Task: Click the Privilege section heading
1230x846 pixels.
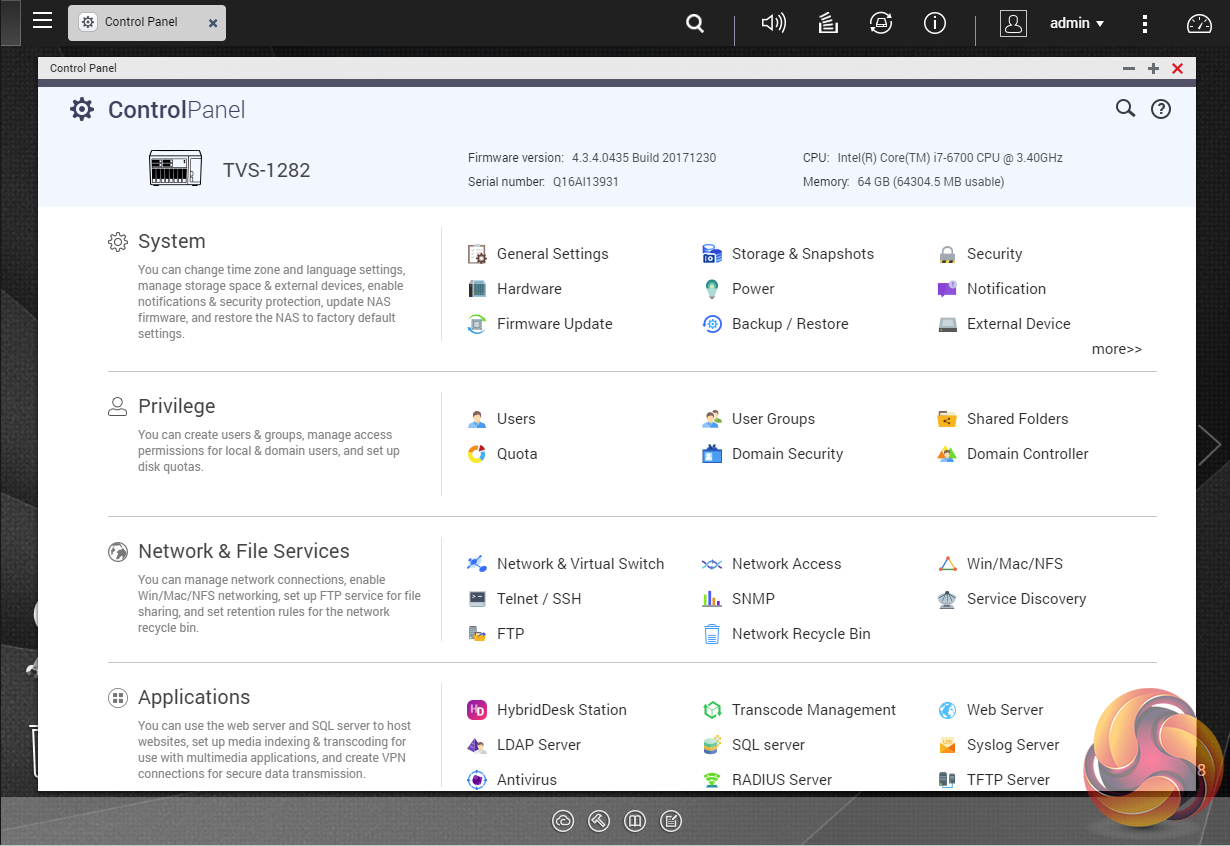Action: pos(176,406)
